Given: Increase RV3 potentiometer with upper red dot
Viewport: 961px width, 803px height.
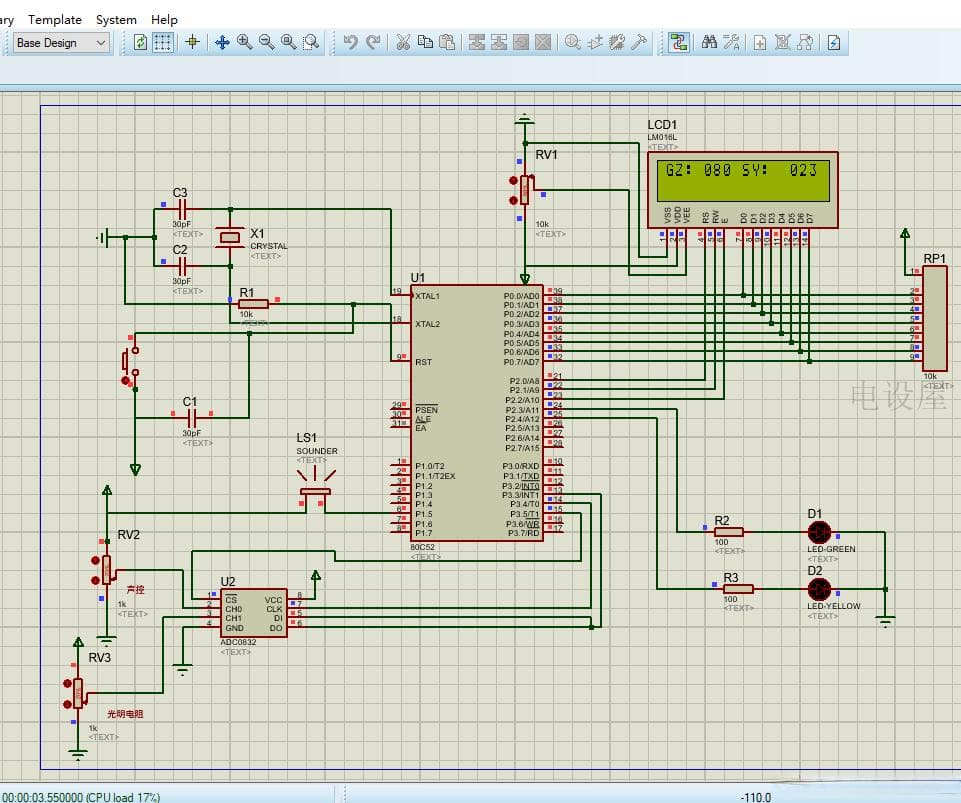Looking at the screenshot, I should (x=67, y=683).
